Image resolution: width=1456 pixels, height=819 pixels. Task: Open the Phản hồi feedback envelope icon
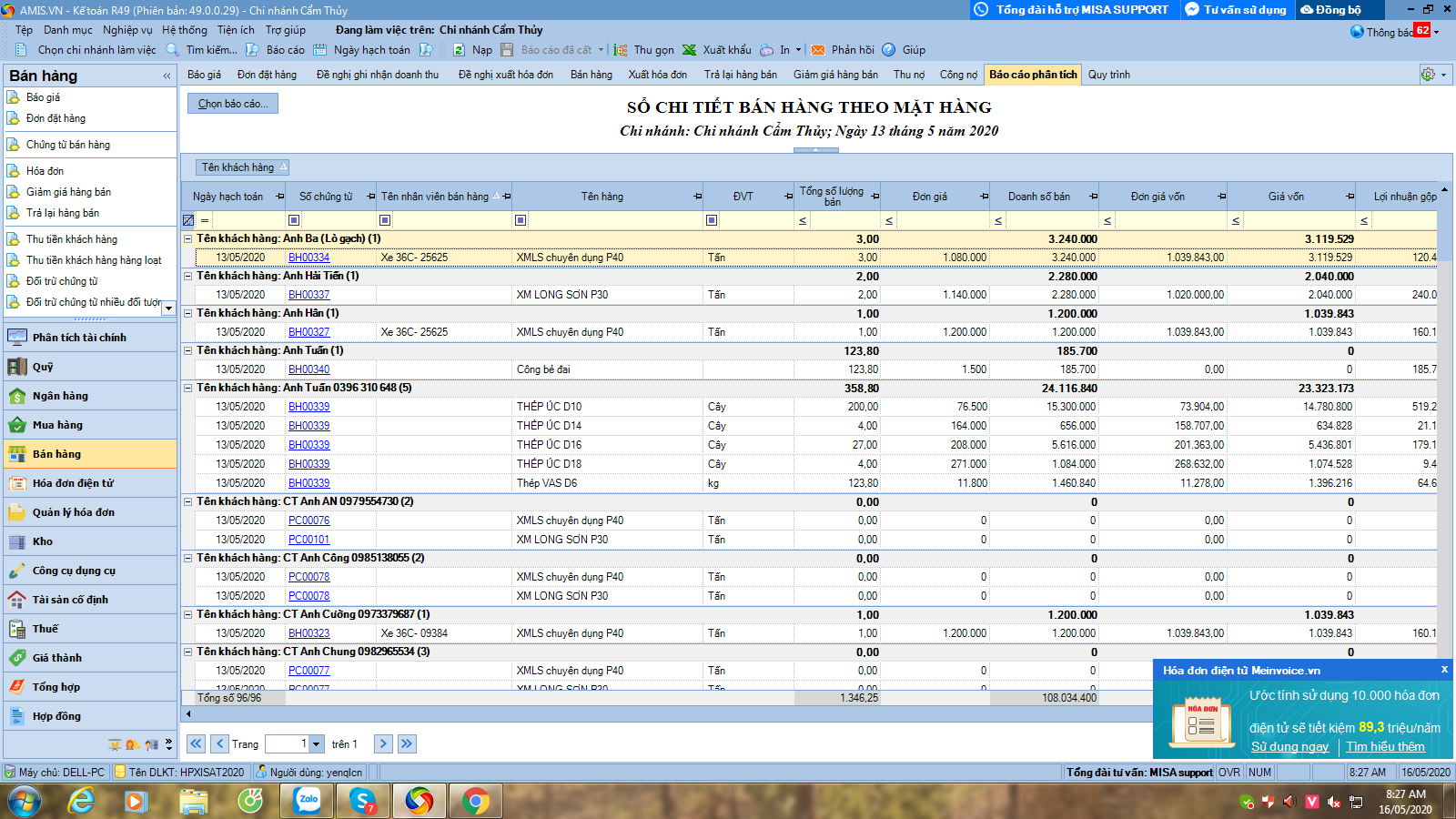click(x=818, y=50)
